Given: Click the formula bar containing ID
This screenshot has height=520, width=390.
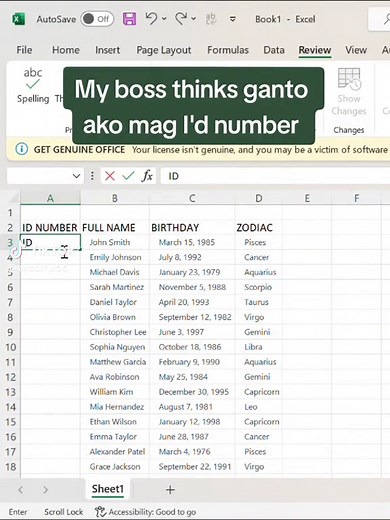Looking at the screenshot, I should pyautogui.click(x=275, y=176).
